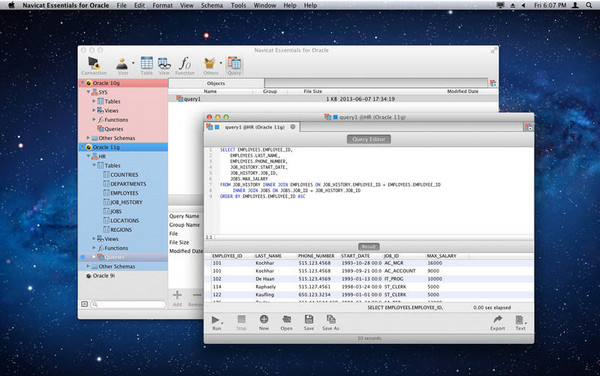Select the Table toolbar icon
Screen dimensions: 600x376
(x=147, y=66)
